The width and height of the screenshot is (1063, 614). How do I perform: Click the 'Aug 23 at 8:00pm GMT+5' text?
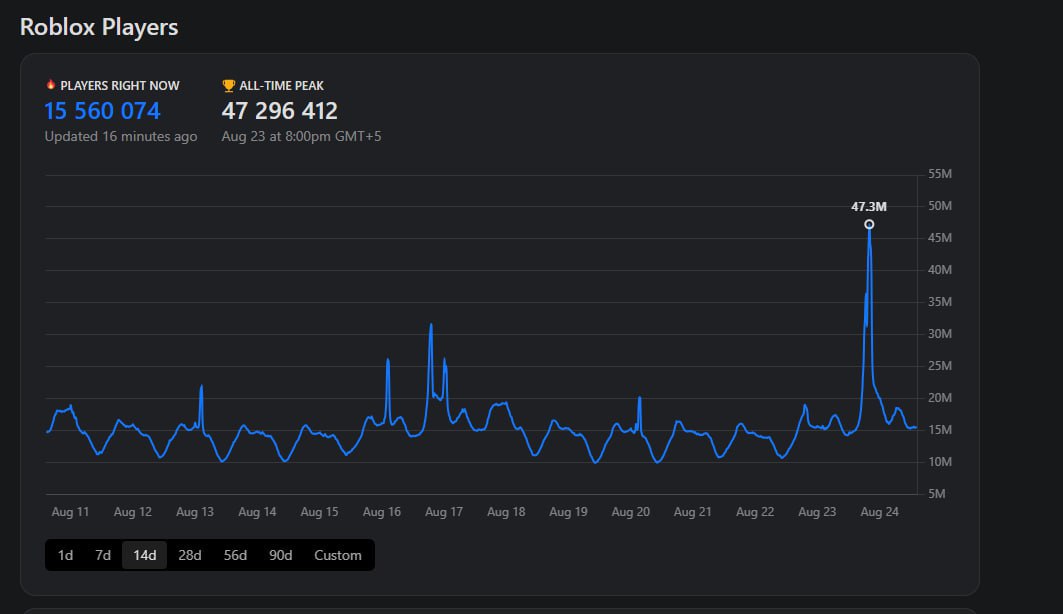click(301, 136)
